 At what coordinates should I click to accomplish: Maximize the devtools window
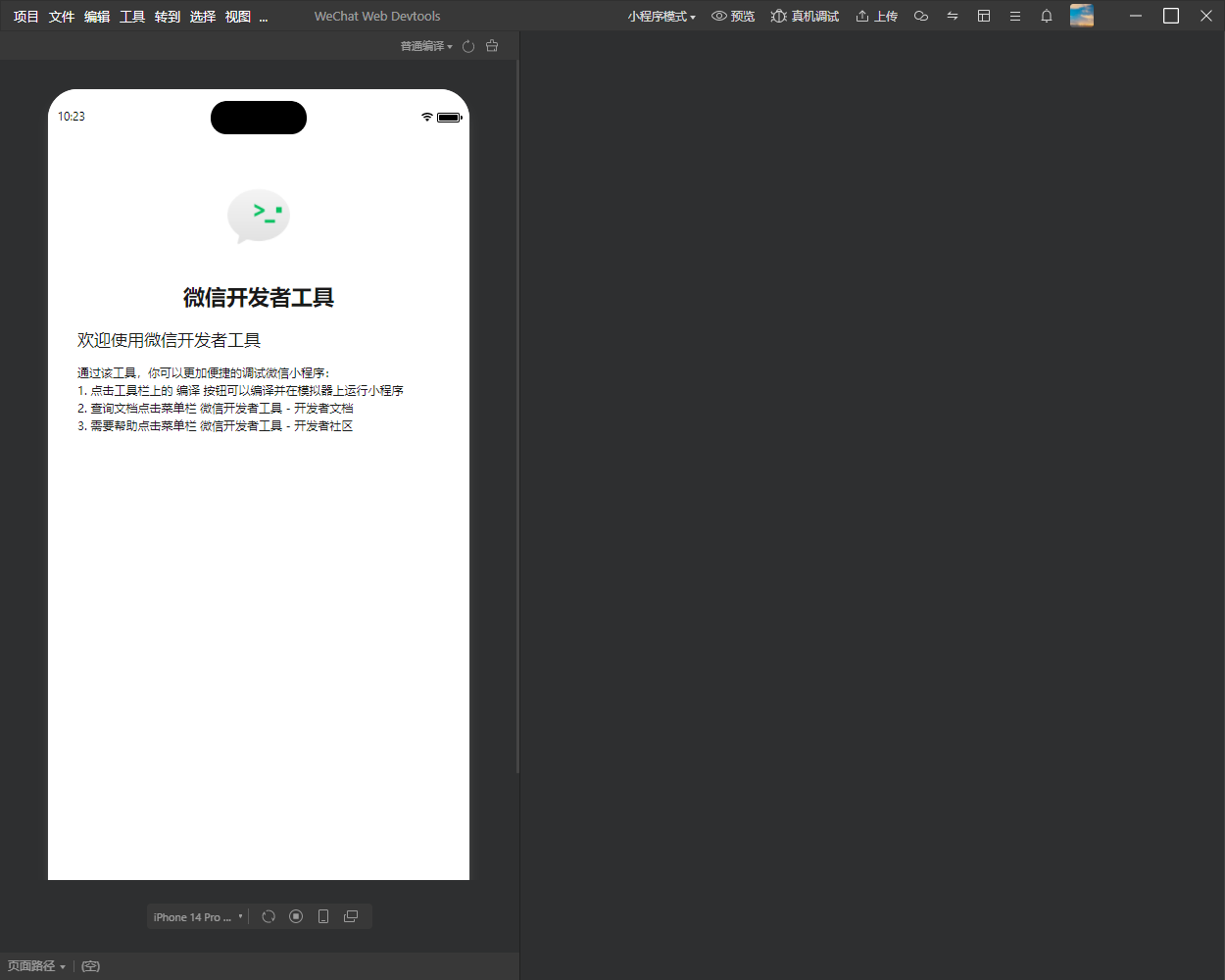(x=1171, y=16)
